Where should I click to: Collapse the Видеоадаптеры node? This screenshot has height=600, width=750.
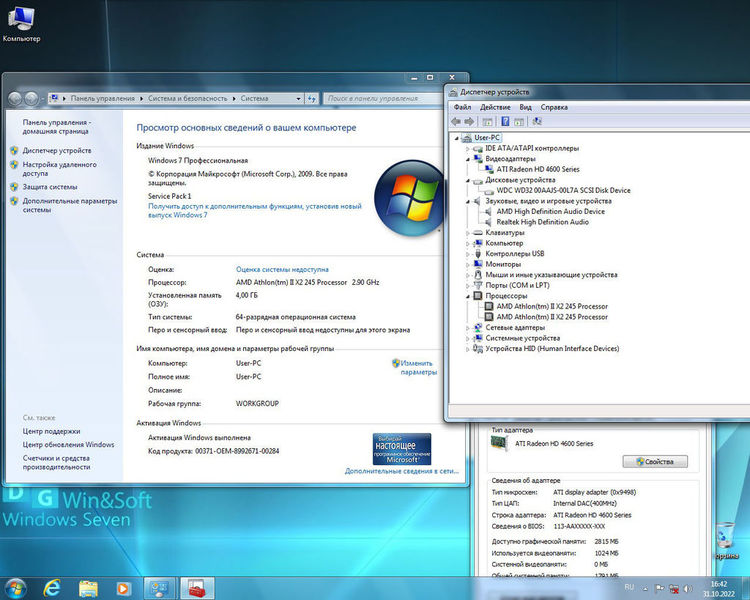click(468, 159)
